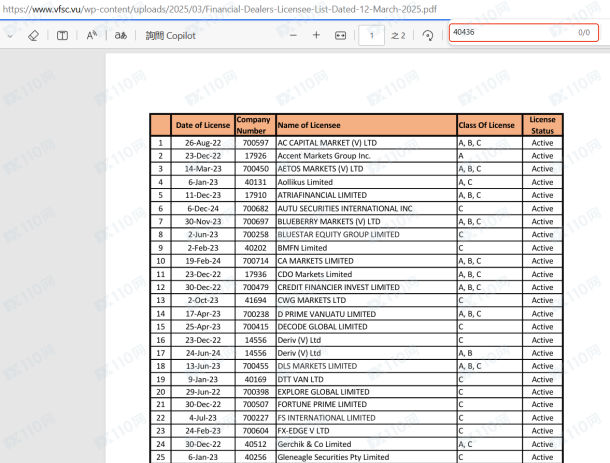Select 'CA MARKETS LIMITED' licensee name
Viewport: 610px width, 463px height.
[x=316, y=261]
